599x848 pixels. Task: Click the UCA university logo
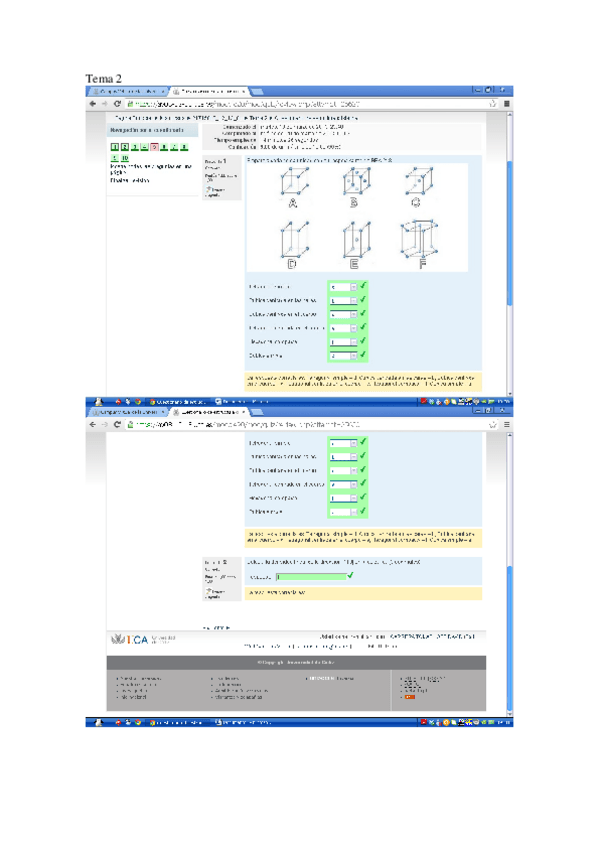[143, 639]
